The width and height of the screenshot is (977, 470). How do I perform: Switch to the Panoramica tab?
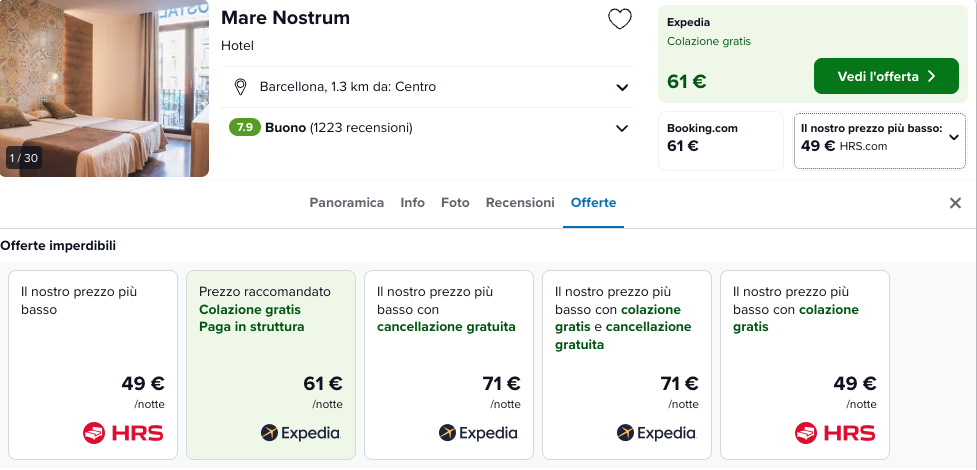coord(346,203)
